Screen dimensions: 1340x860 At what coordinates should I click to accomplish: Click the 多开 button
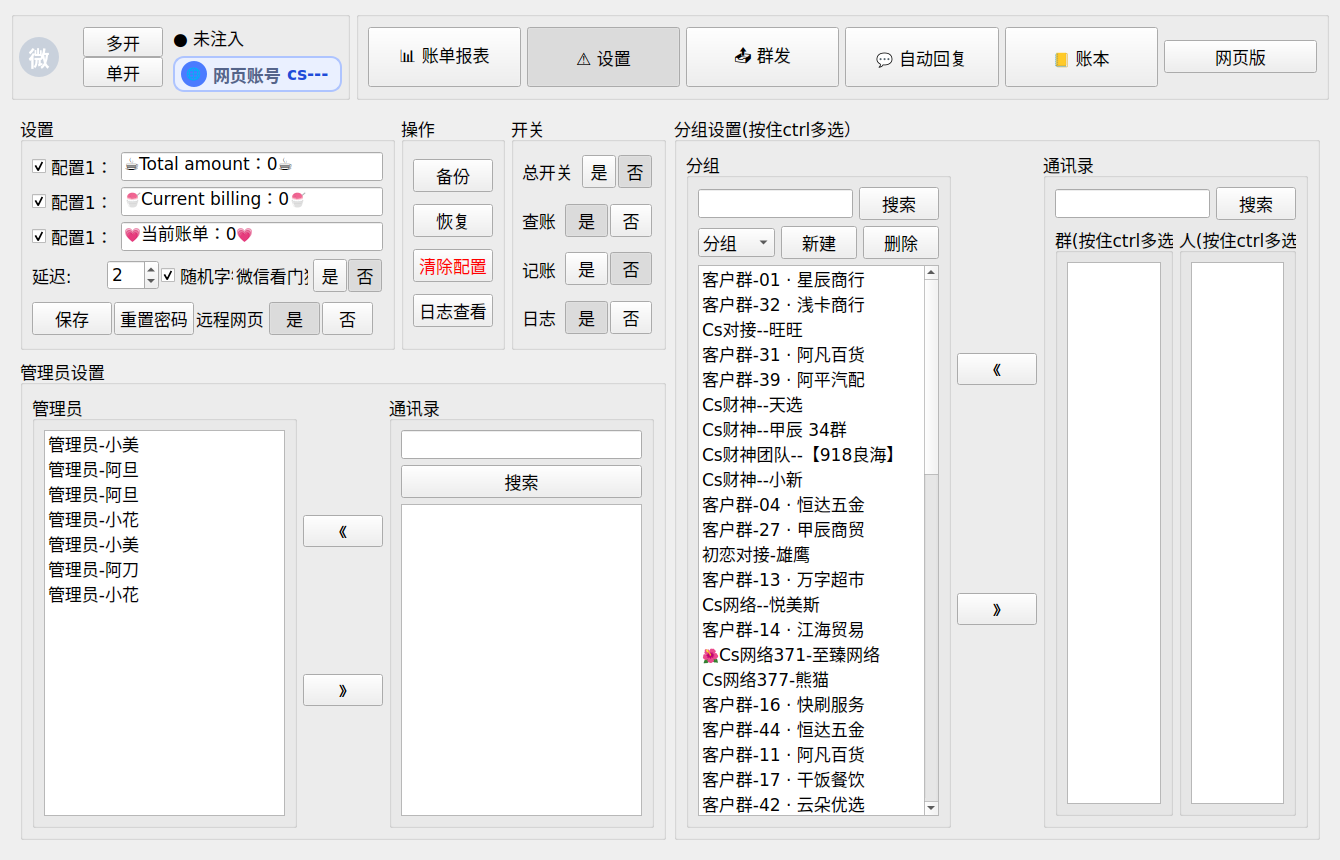[123, 43]
